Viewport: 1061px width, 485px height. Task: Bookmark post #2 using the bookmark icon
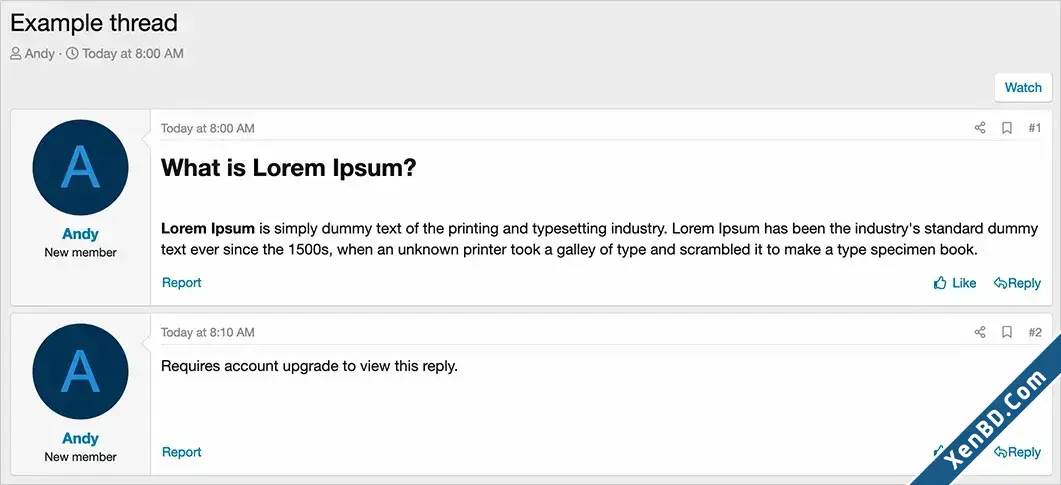click(x=1007, y=332)
